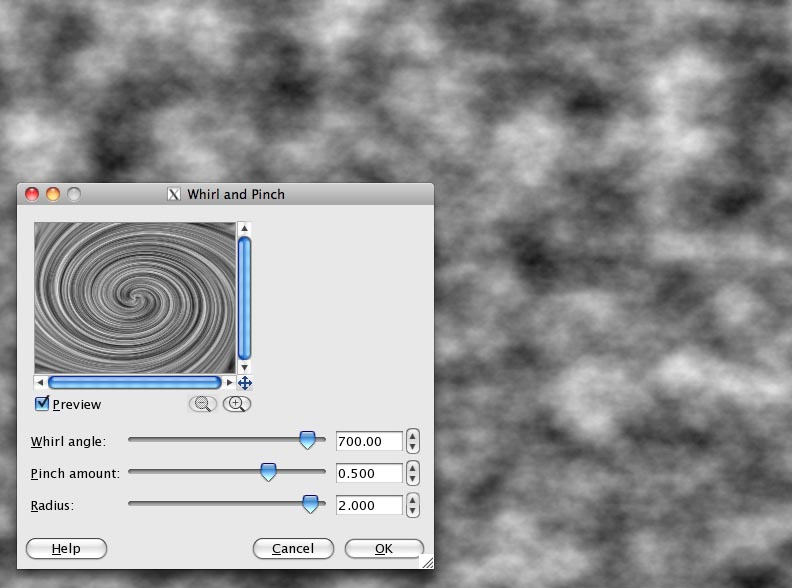Close the dialog with red button
Viewport: 792px width, 588px height.
pos(32,194)
